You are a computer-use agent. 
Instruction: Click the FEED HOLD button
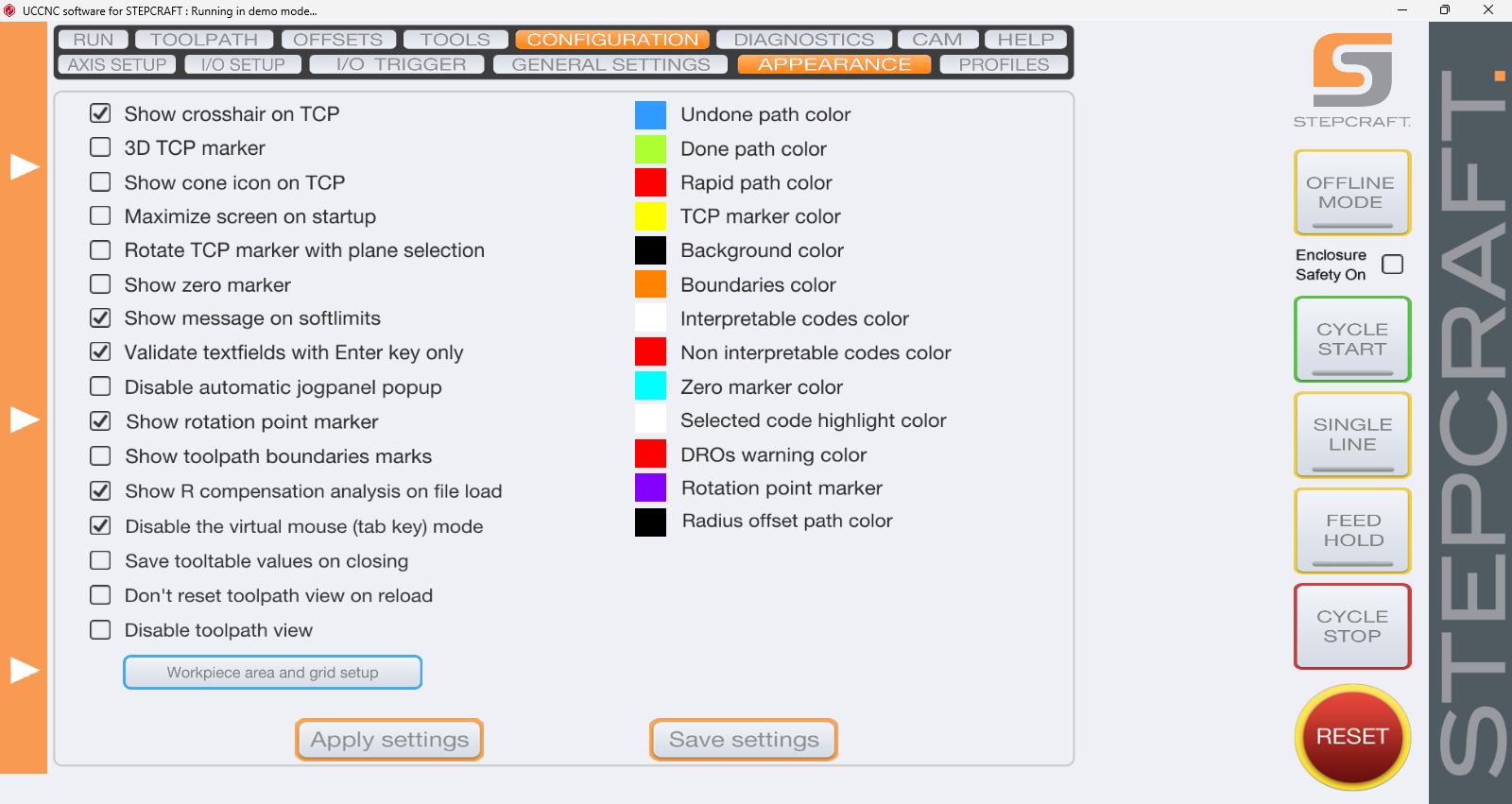coord(1352,530)
